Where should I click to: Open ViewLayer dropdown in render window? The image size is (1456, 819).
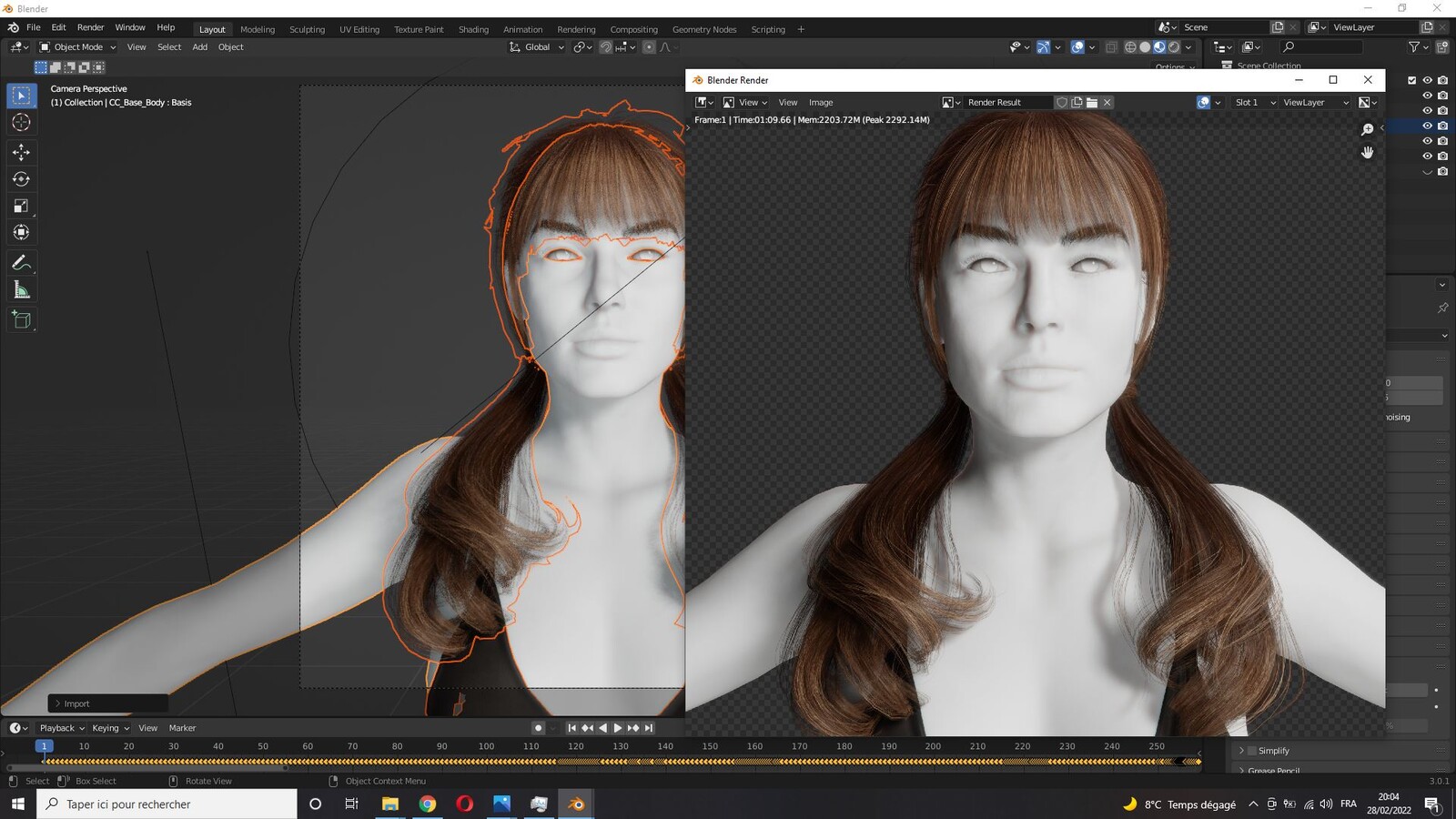1315,103
